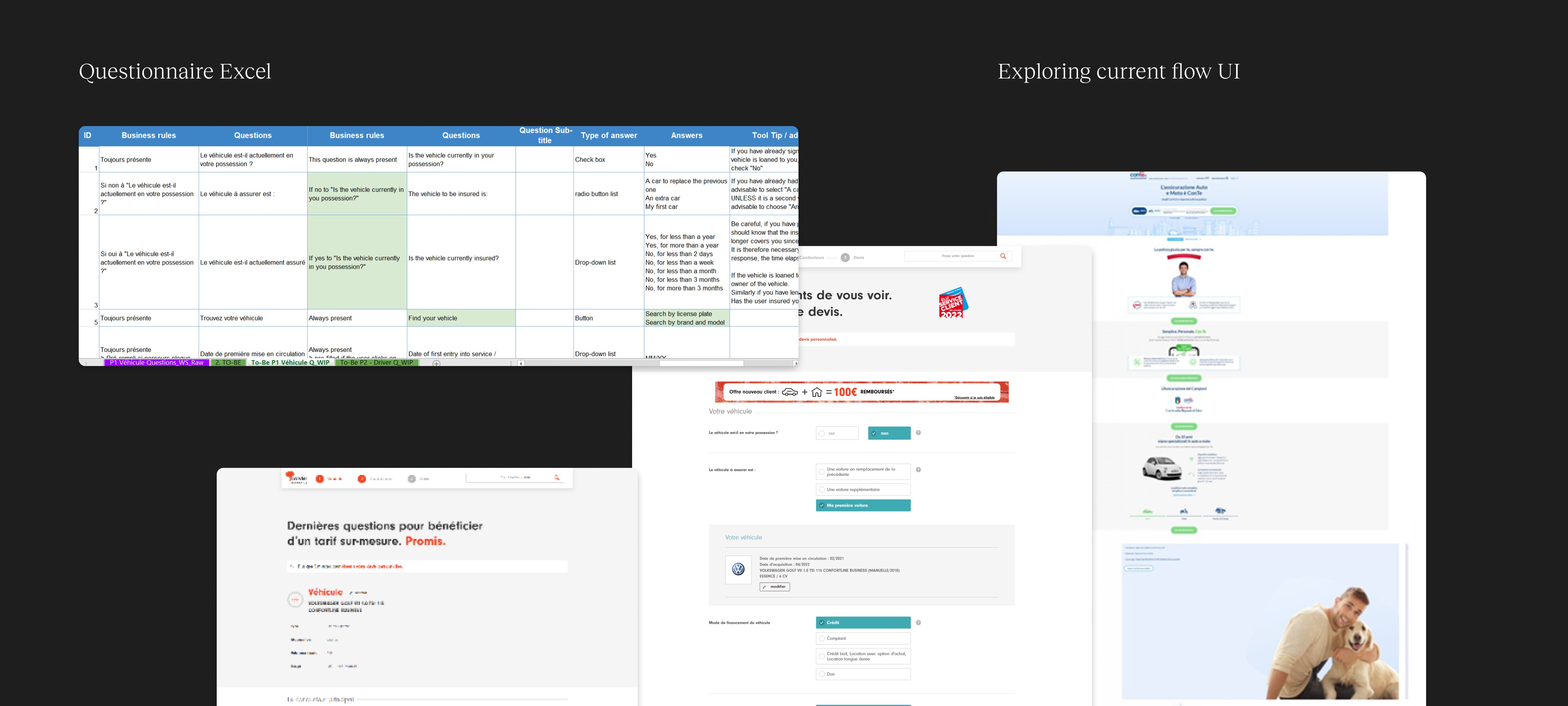This screenshot has height=706, width=1568.
Task: Click the 'Answers' column header
Action: [x=687, y=136]
